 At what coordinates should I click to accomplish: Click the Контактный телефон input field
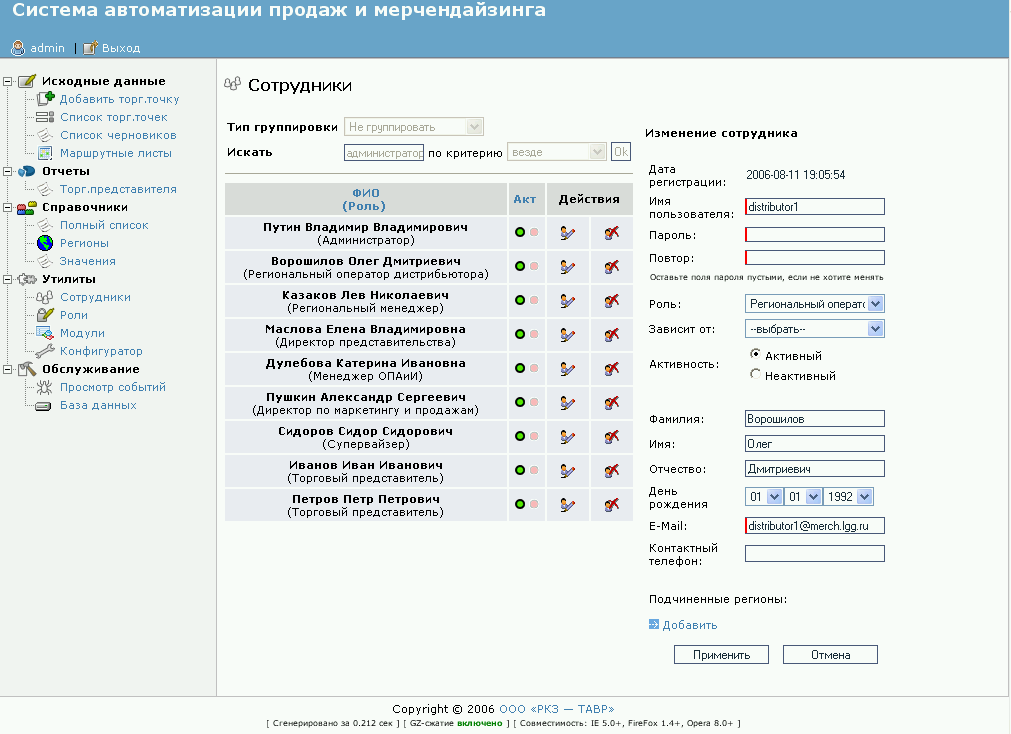click(815, 553)
